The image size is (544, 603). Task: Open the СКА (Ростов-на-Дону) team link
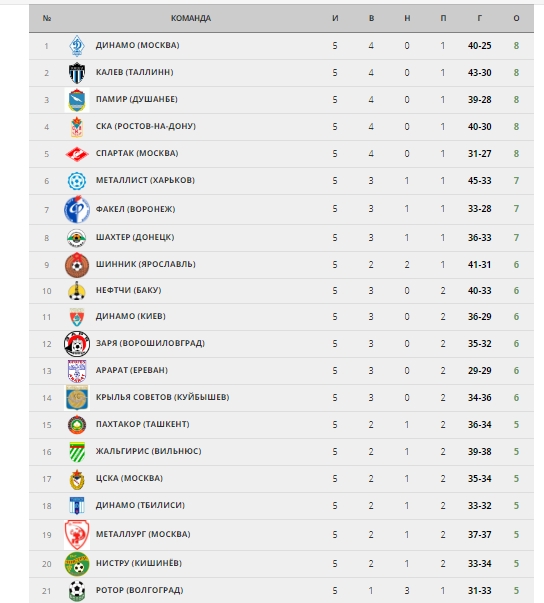pyautogui.click(x=146, y=126)
